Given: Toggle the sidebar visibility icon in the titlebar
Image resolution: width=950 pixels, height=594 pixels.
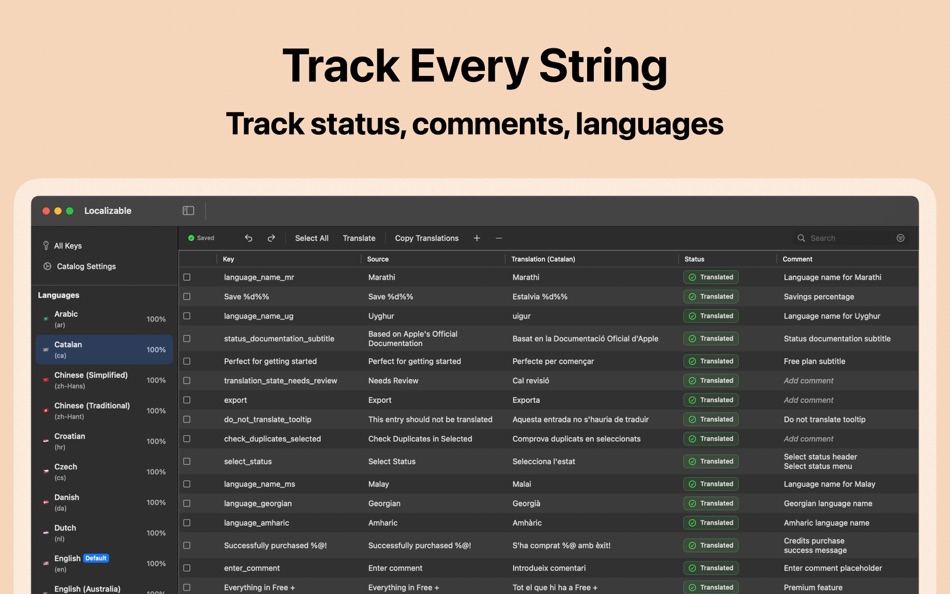Looking at the screenshot, I should (x=188, y=210).
